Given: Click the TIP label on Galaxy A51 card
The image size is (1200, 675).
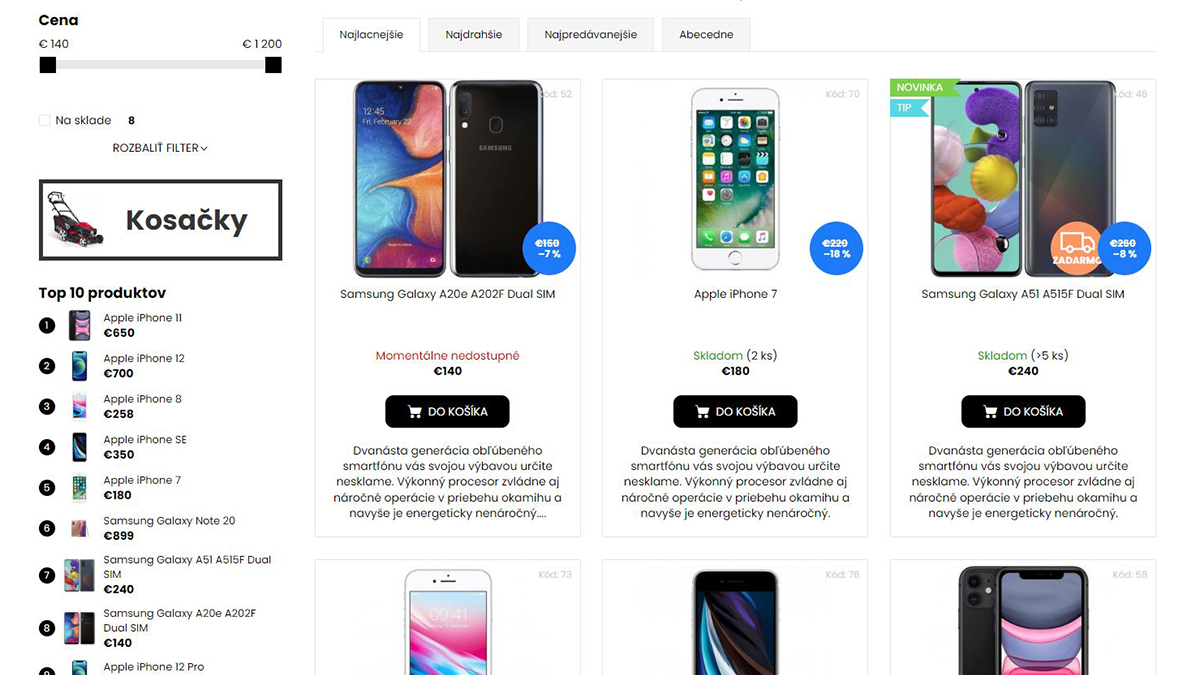Looking at the screenshot, I should tap(906, 108).
